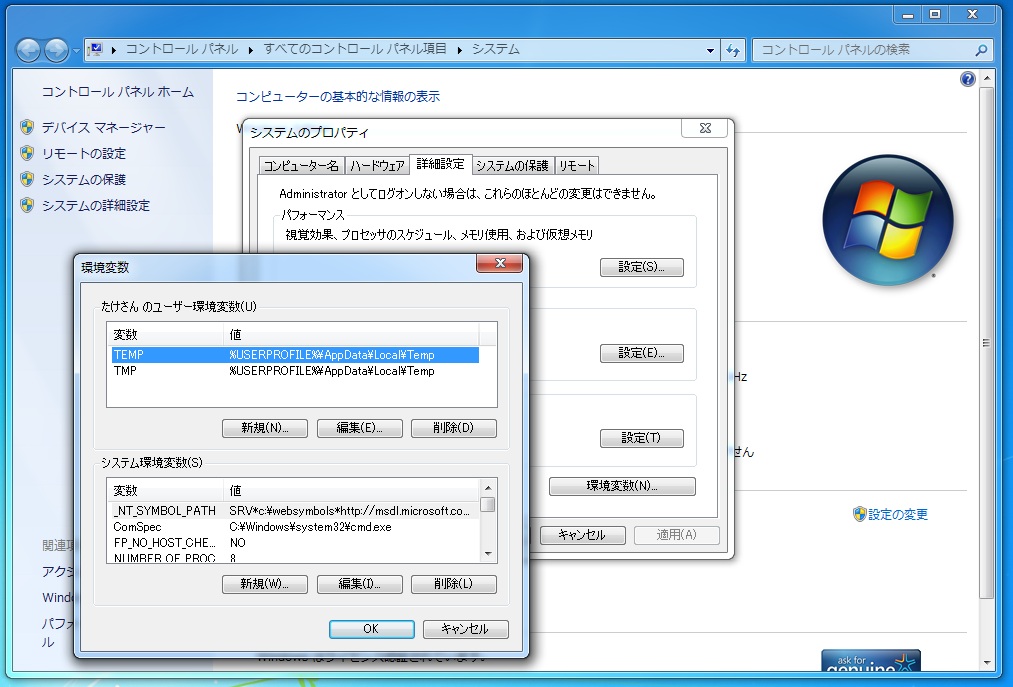Expand the コントロール パネル breadcrumb arrow
Viewport: 1013px width, 687px height.
(250, 49)
